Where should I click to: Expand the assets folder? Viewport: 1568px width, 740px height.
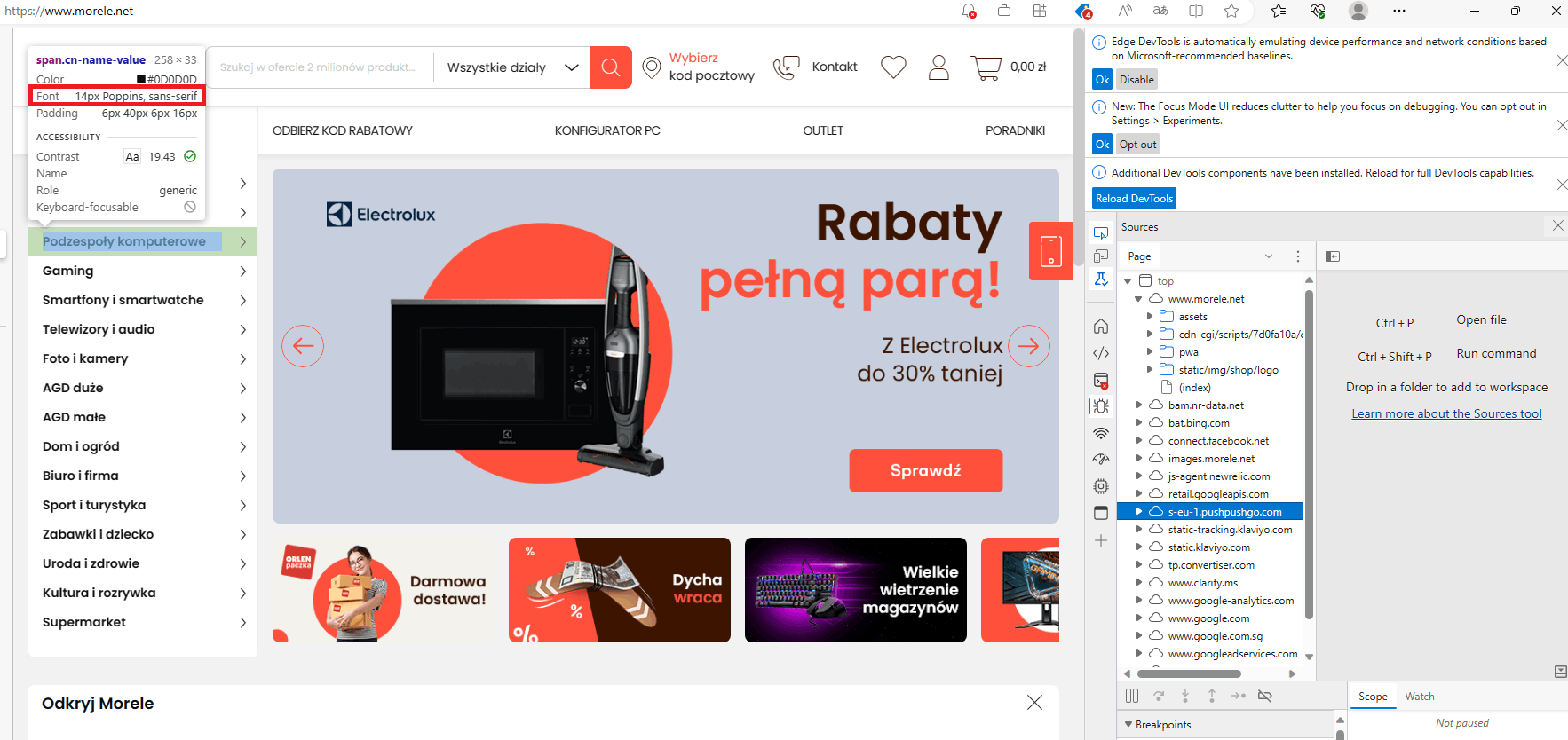click(x=1149, y=317)
